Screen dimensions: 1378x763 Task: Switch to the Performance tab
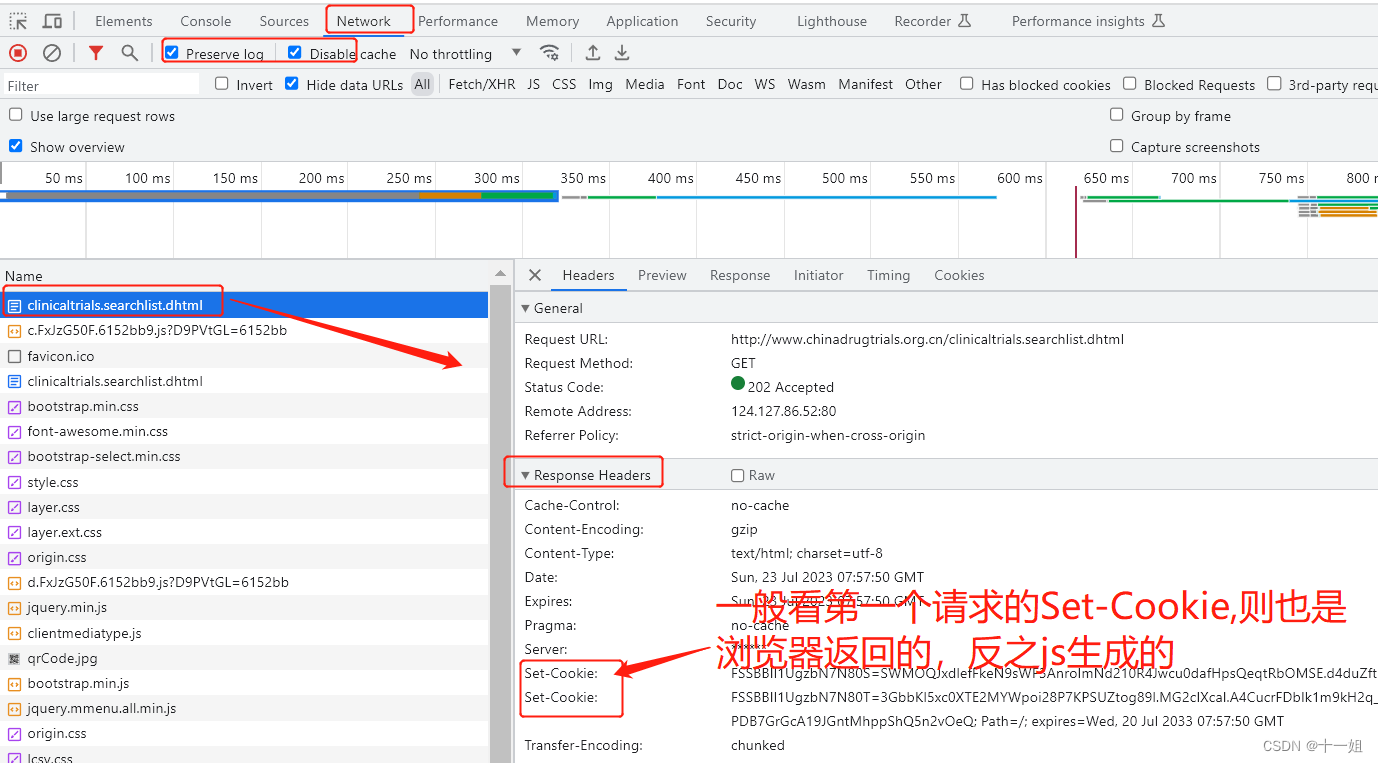tap(458, 21)
